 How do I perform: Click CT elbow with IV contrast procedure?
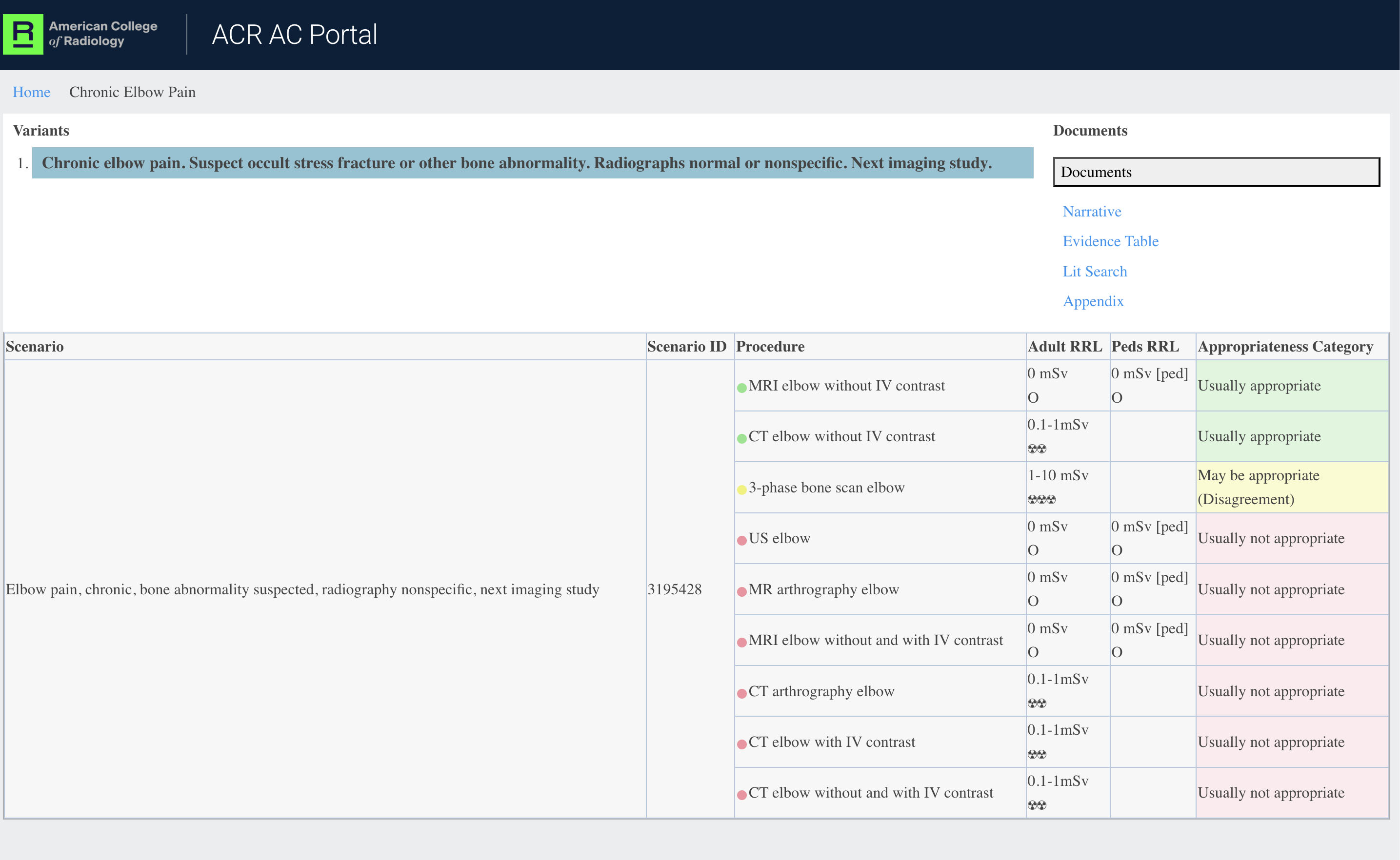coord(831,742)
